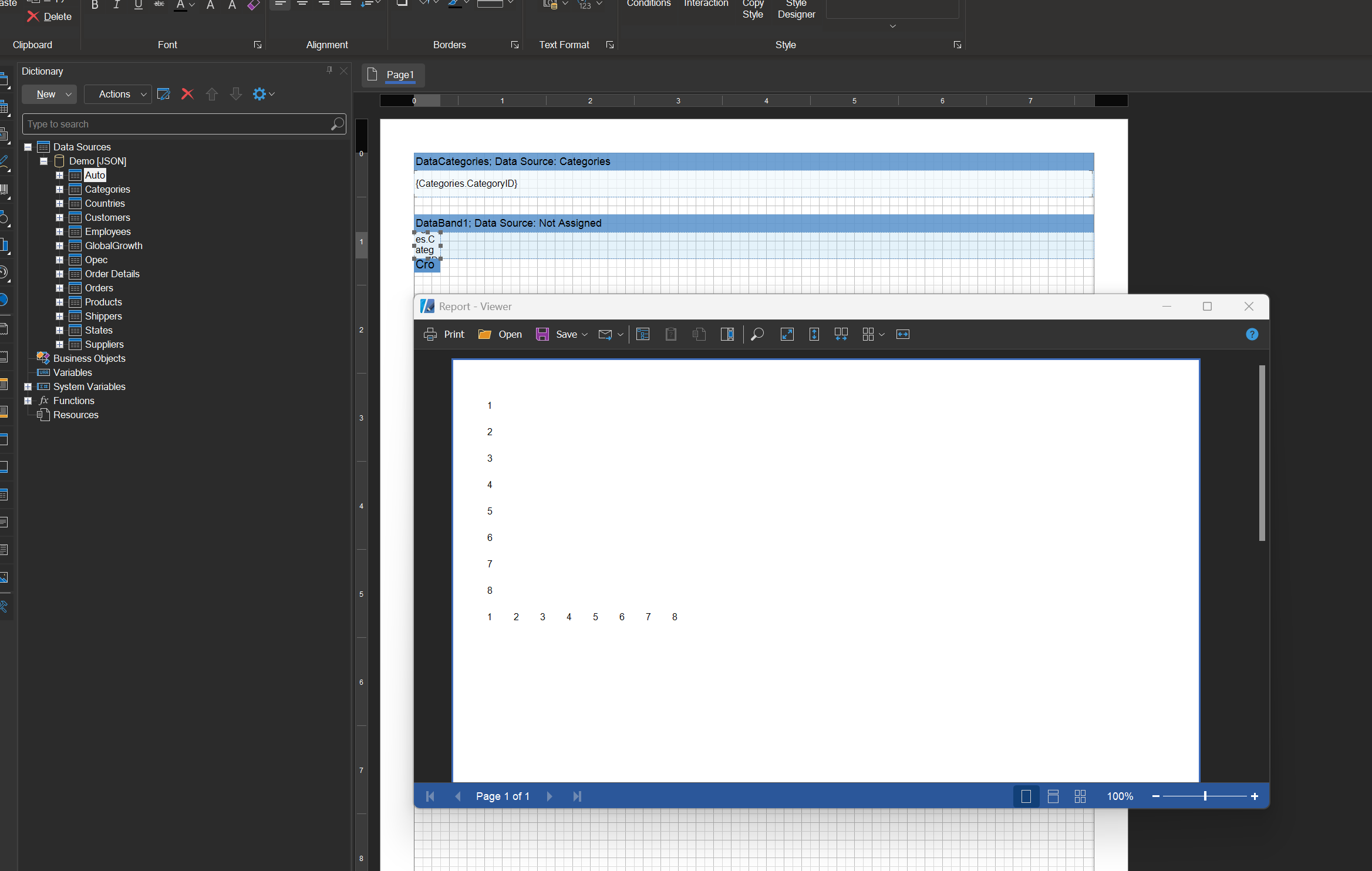
Task: Open the Viewer help icon
Action: (x=1252, y=334)
